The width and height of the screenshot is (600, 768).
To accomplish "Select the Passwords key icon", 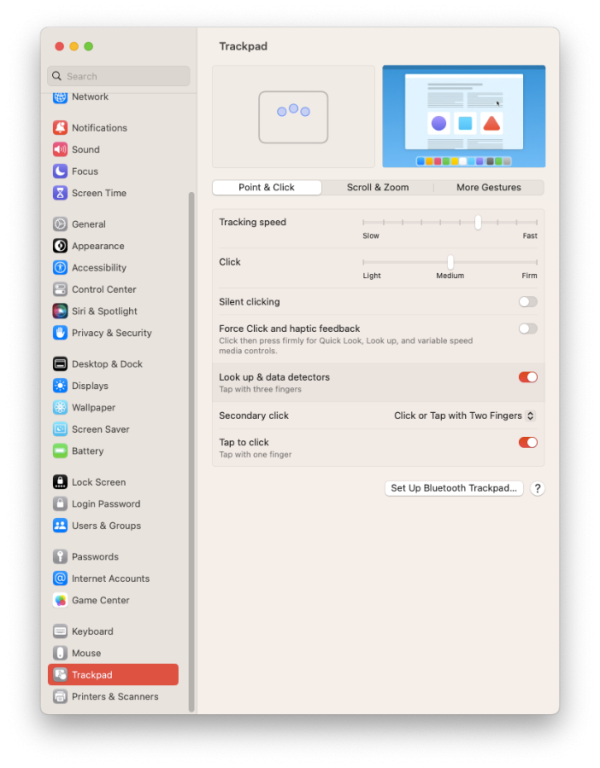I will 60,557.
